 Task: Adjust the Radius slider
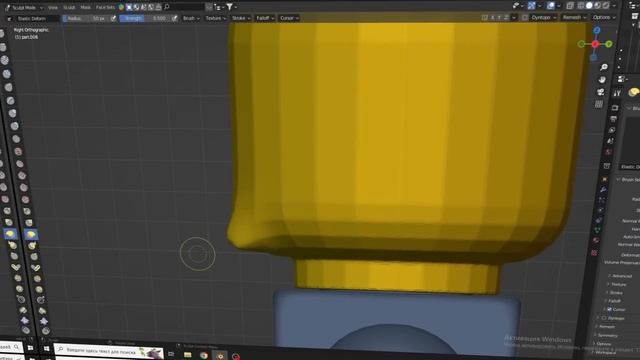click(x=87, y=18)
